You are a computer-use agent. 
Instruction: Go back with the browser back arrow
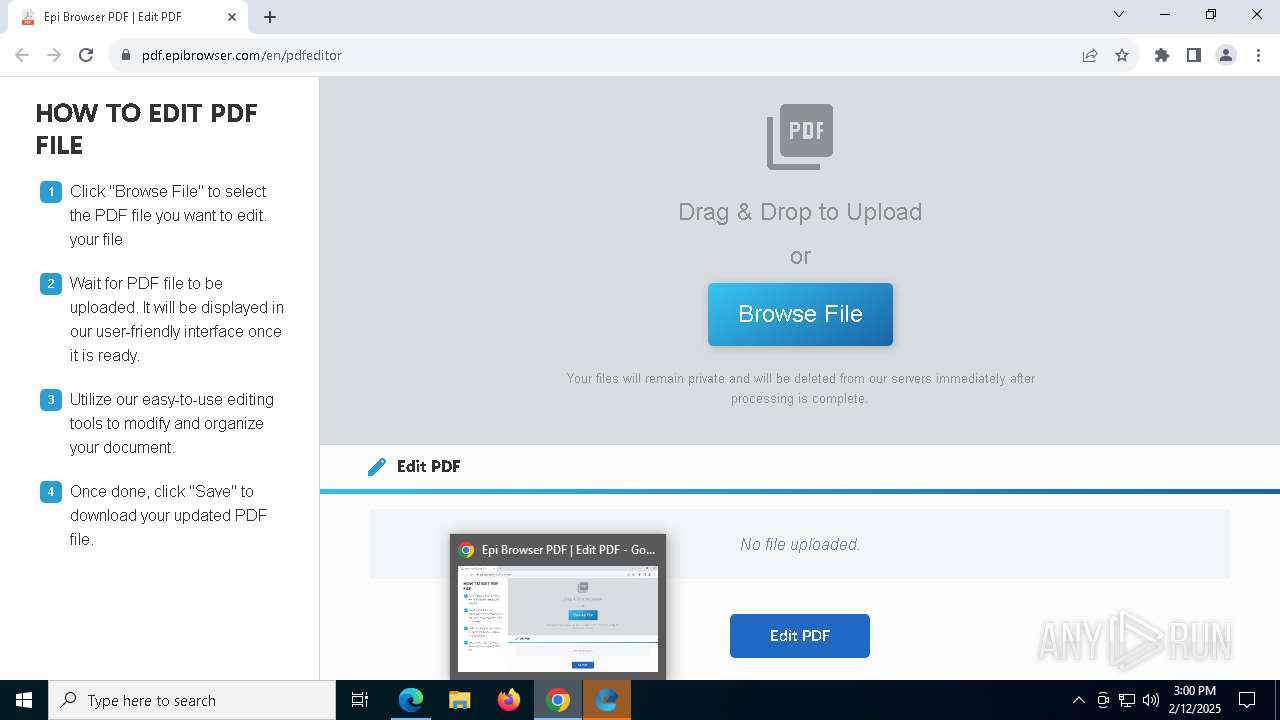pos(22,55)
